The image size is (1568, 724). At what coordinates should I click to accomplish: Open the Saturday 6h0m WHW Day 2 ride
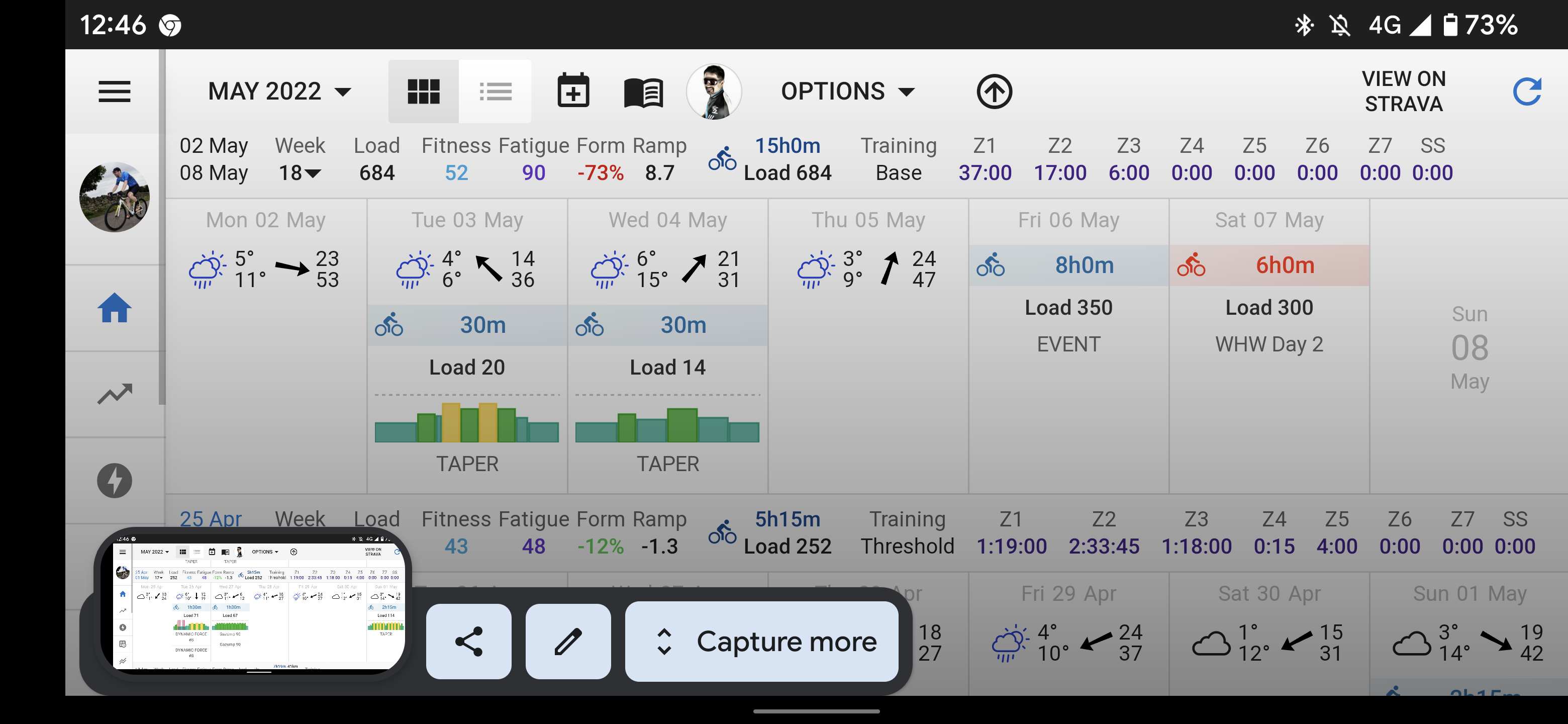(x=1269, y=265)
